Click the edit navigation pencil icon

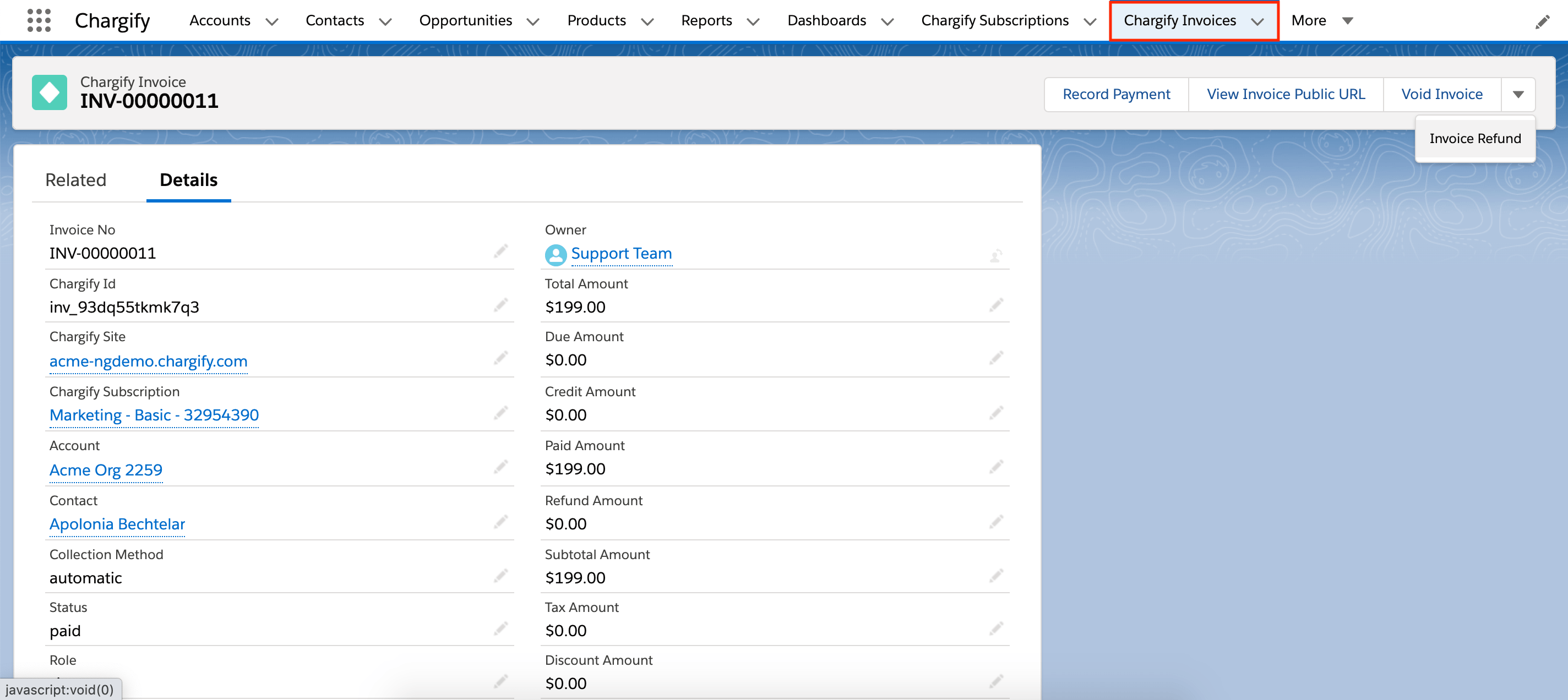pos(1542,22)
